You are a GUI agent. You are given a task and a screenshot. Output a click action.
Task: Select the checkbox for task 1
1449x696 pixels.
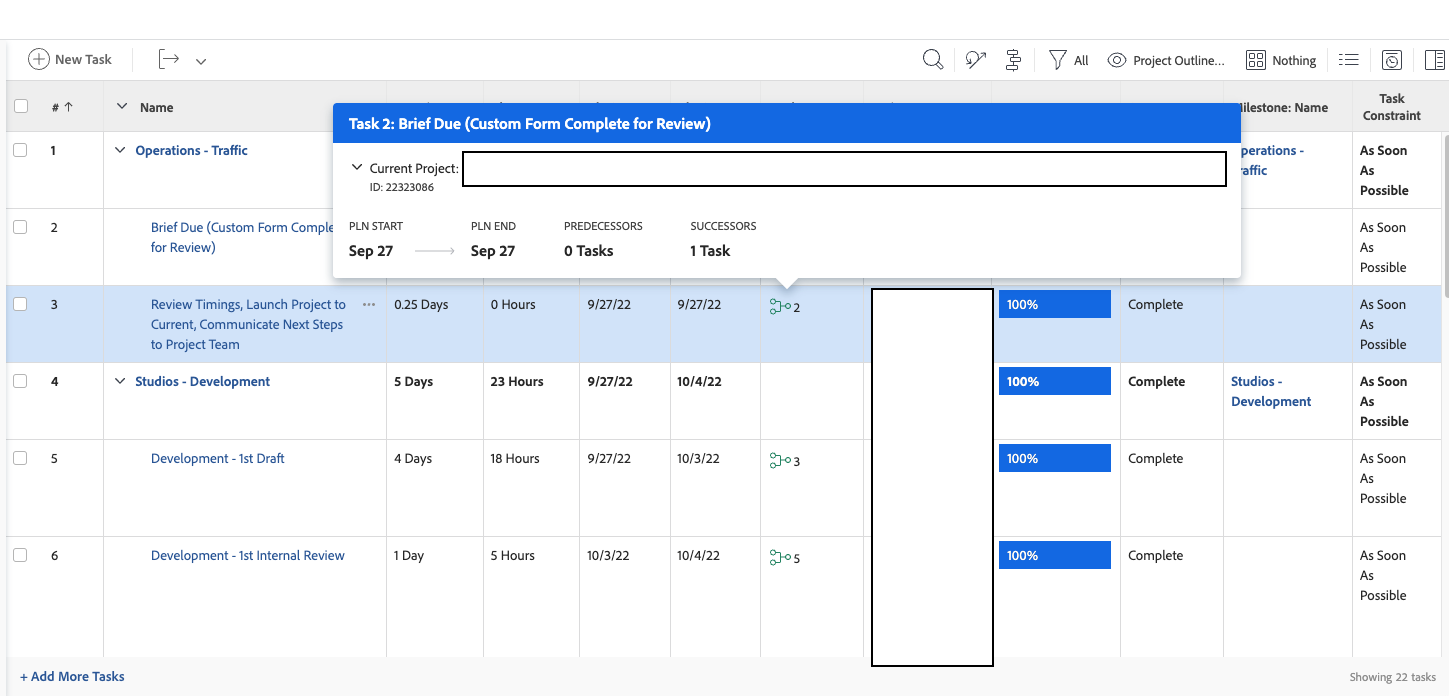tap(20, 150)
